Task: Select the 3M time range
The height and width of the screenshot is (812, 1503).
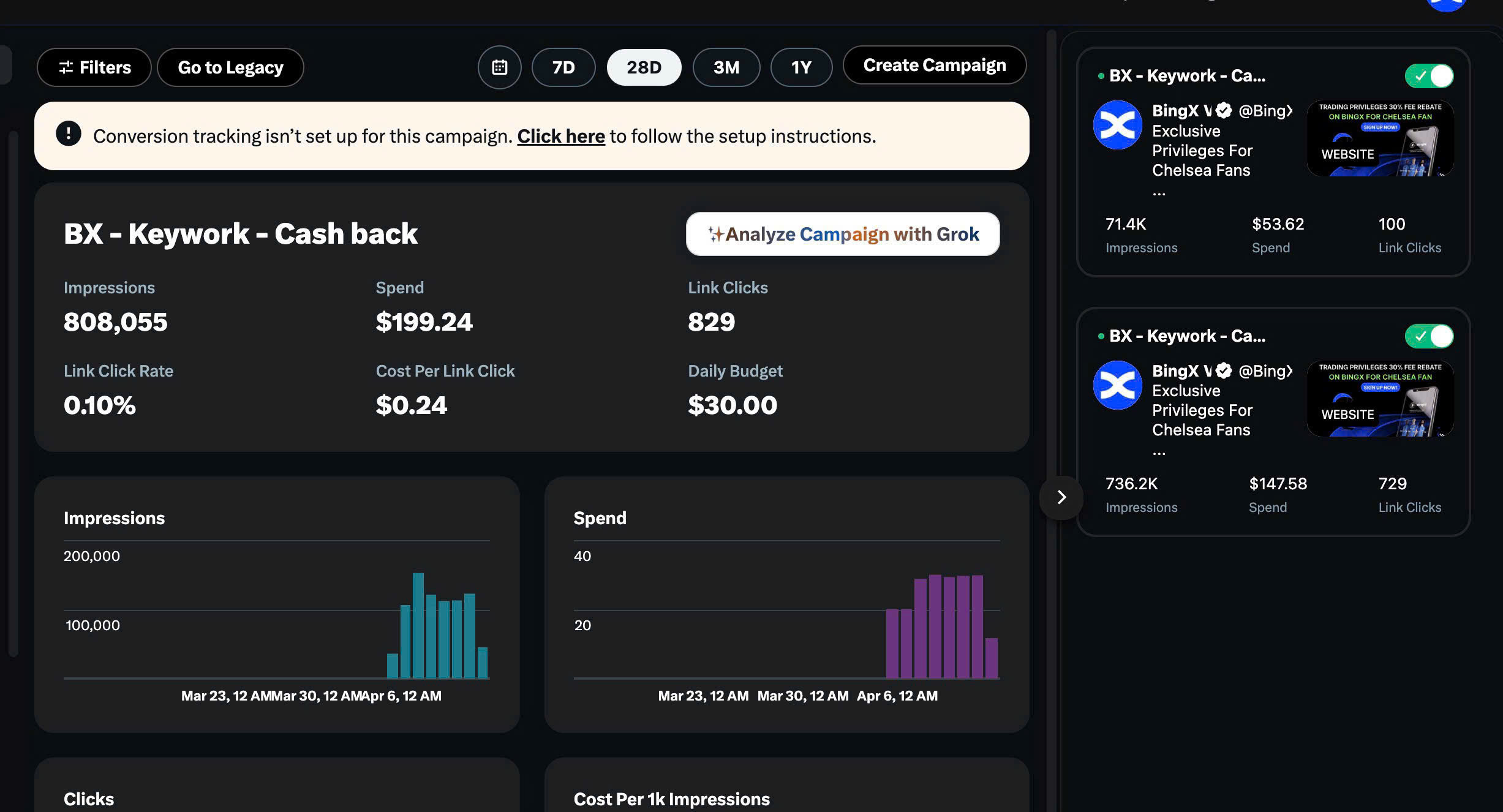Action: click(726, 67)
